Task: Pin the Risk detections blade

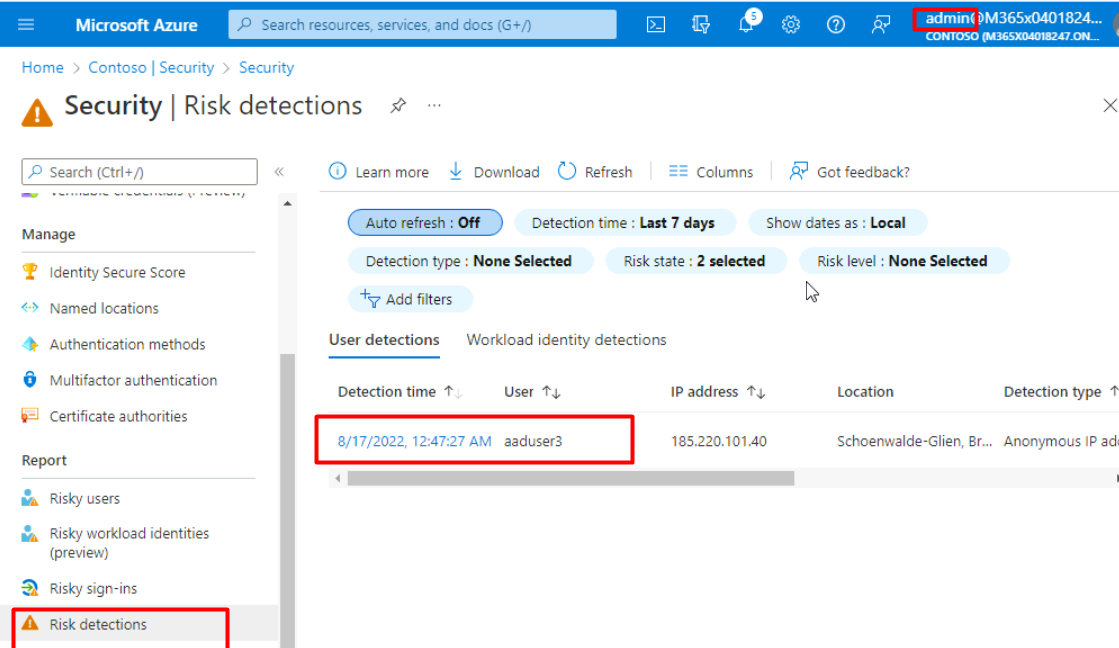Action: 398,106
